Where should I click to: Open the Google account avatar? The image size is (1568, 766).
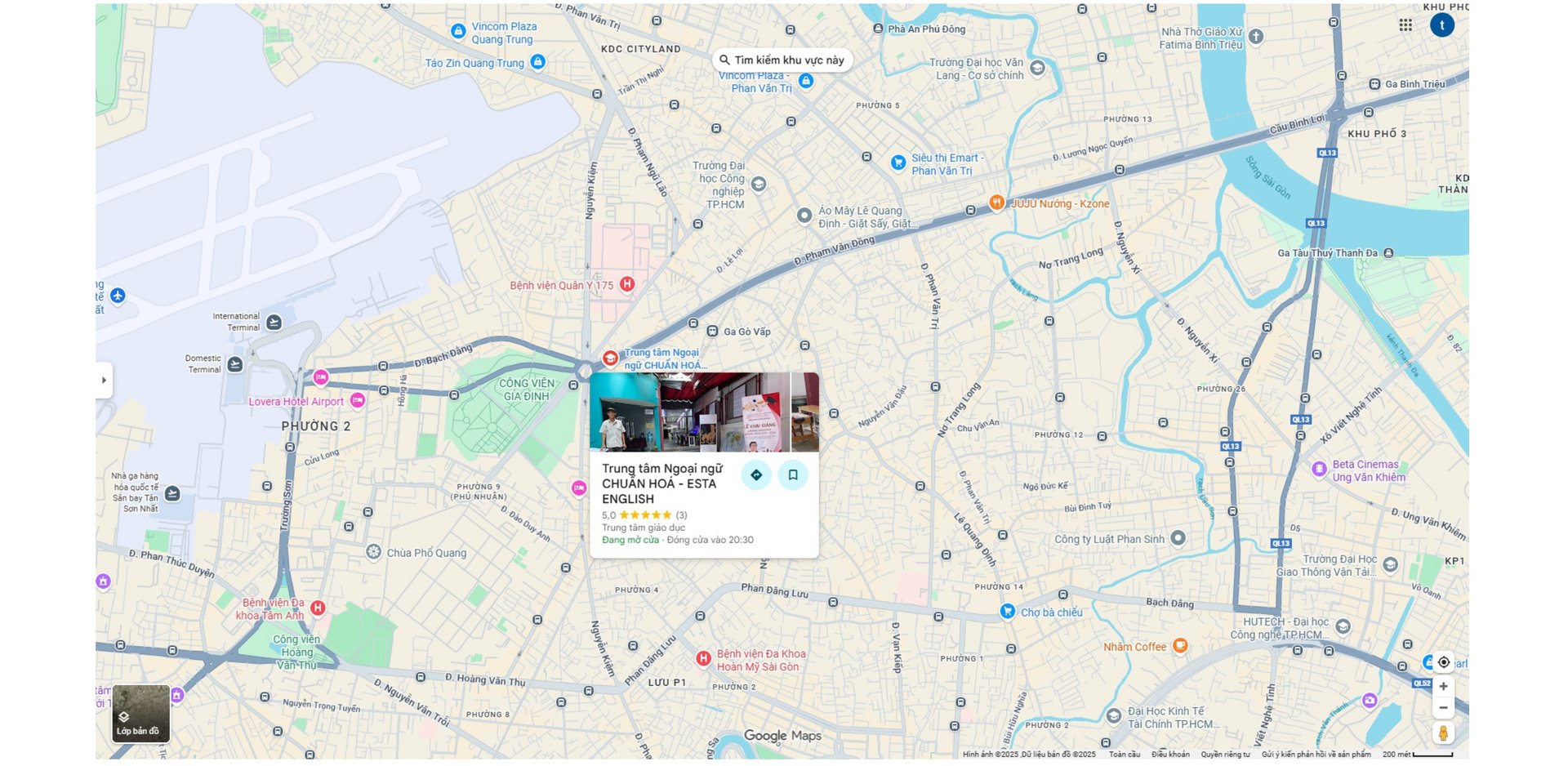pos(1442,25)
